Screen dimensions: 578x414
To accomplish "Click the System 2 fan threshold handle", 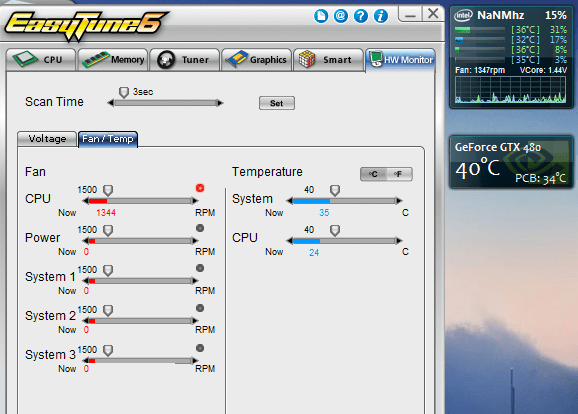I will pyautogui.click(x=108, y=310).
